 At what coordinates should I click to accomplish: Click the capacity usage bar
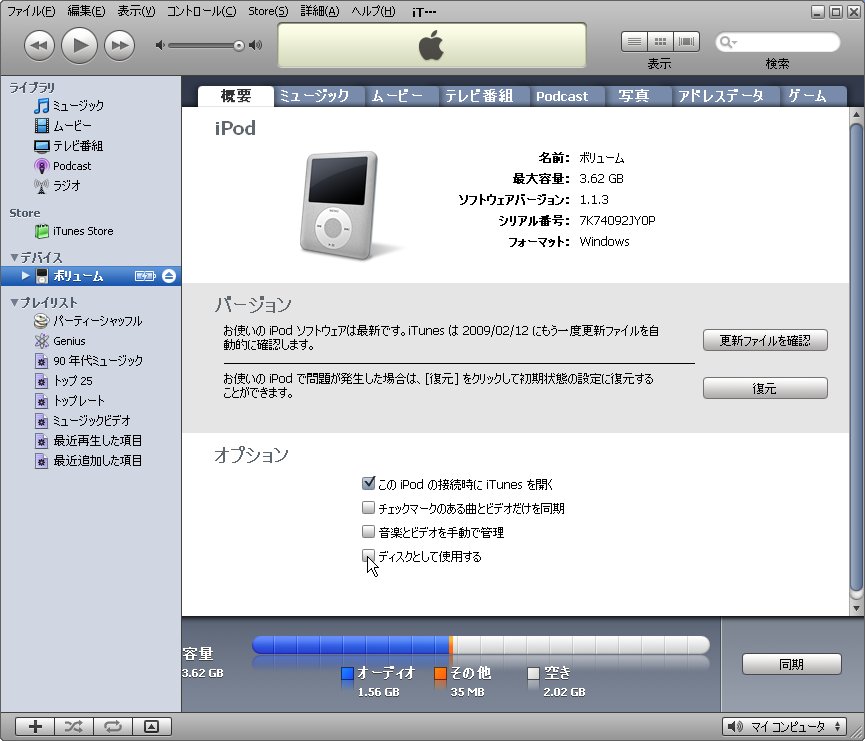click(480, 644)
